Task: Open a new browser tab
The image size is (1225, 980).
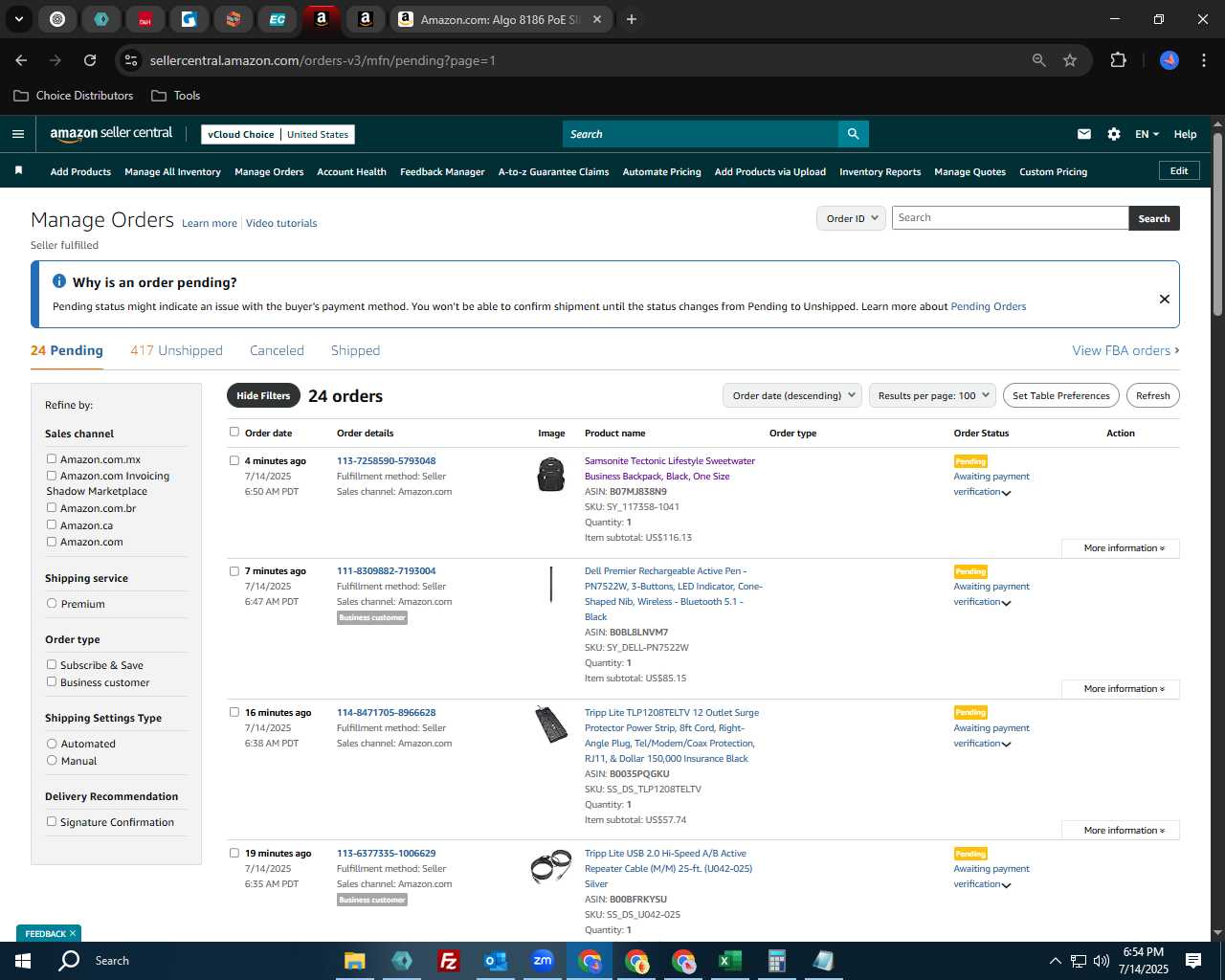Action: 632,19
